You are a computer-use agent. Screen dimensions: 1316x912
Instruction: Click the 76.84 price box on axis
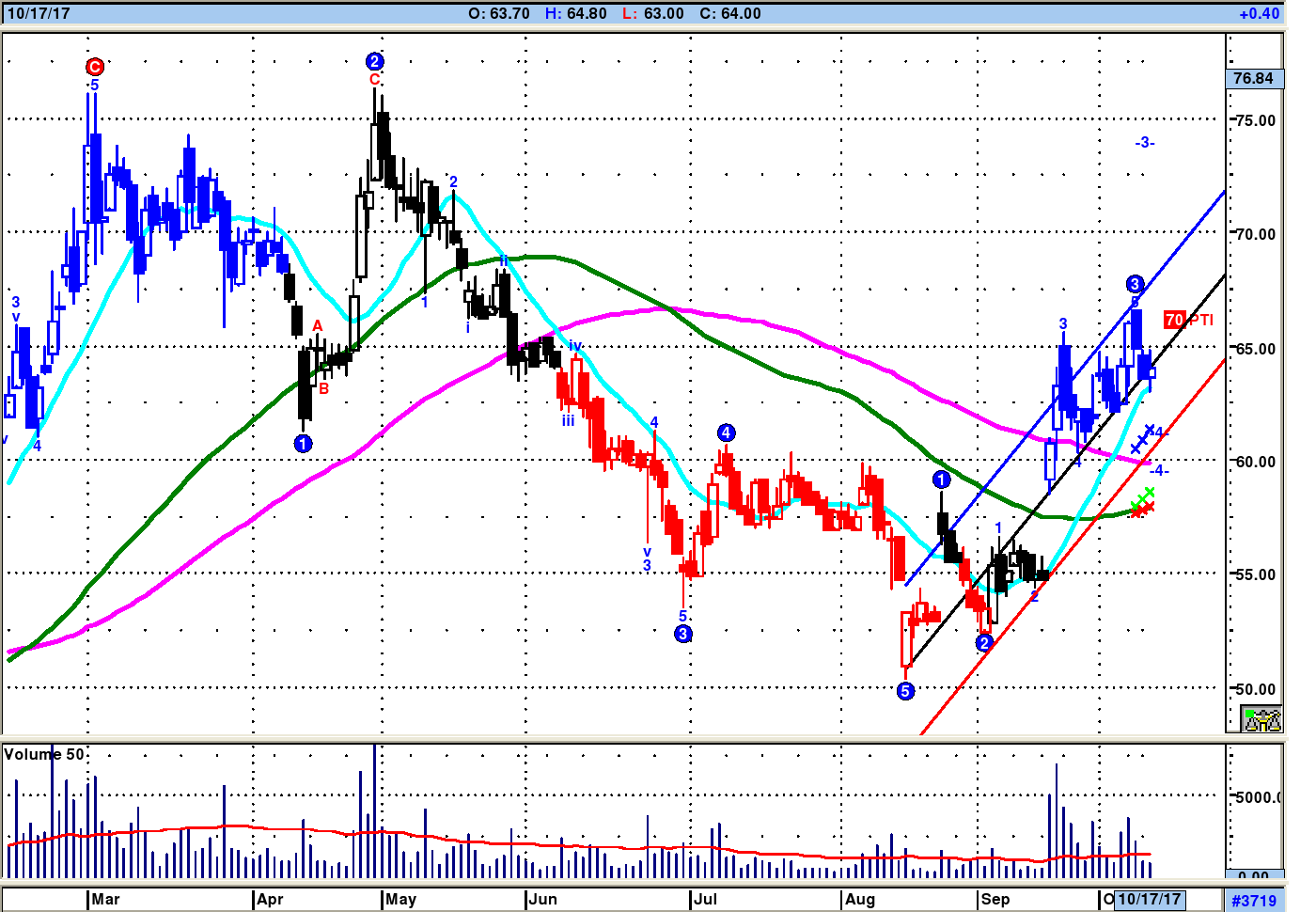(1254, 79)
